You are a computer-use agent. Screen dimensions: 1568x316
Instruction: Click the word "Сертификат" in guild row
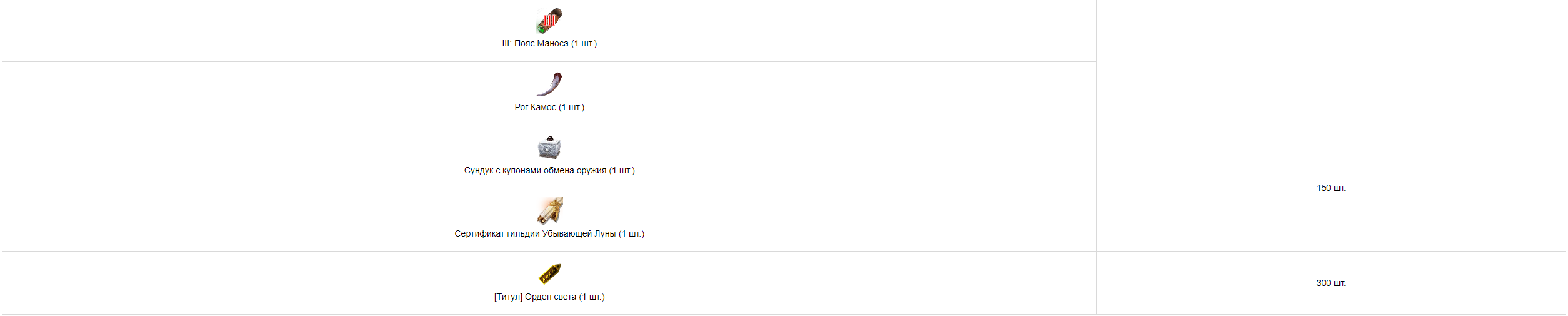479,234
